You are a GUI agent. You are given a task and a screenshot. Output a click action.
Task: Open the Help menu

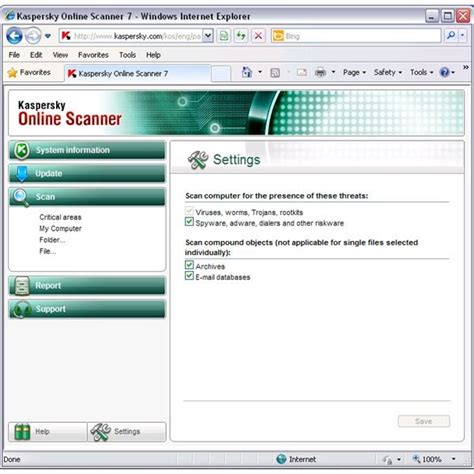(x=153, y=55)
